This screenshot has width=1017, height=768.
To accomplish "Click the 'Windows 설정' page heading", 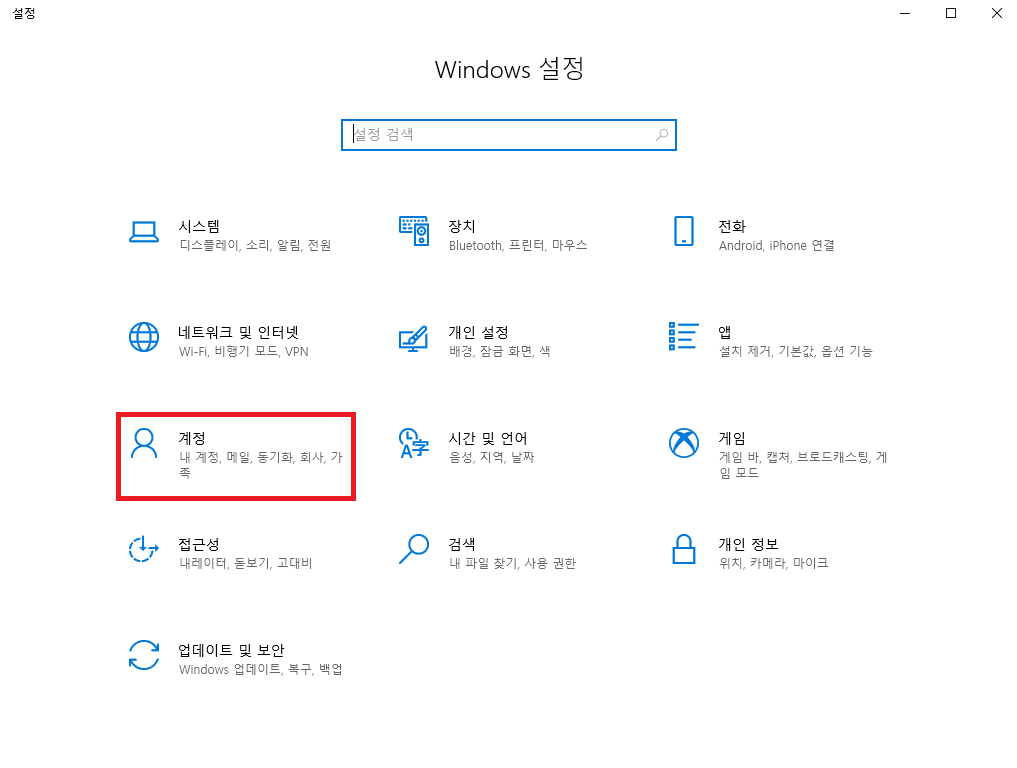I will [509, 69].
